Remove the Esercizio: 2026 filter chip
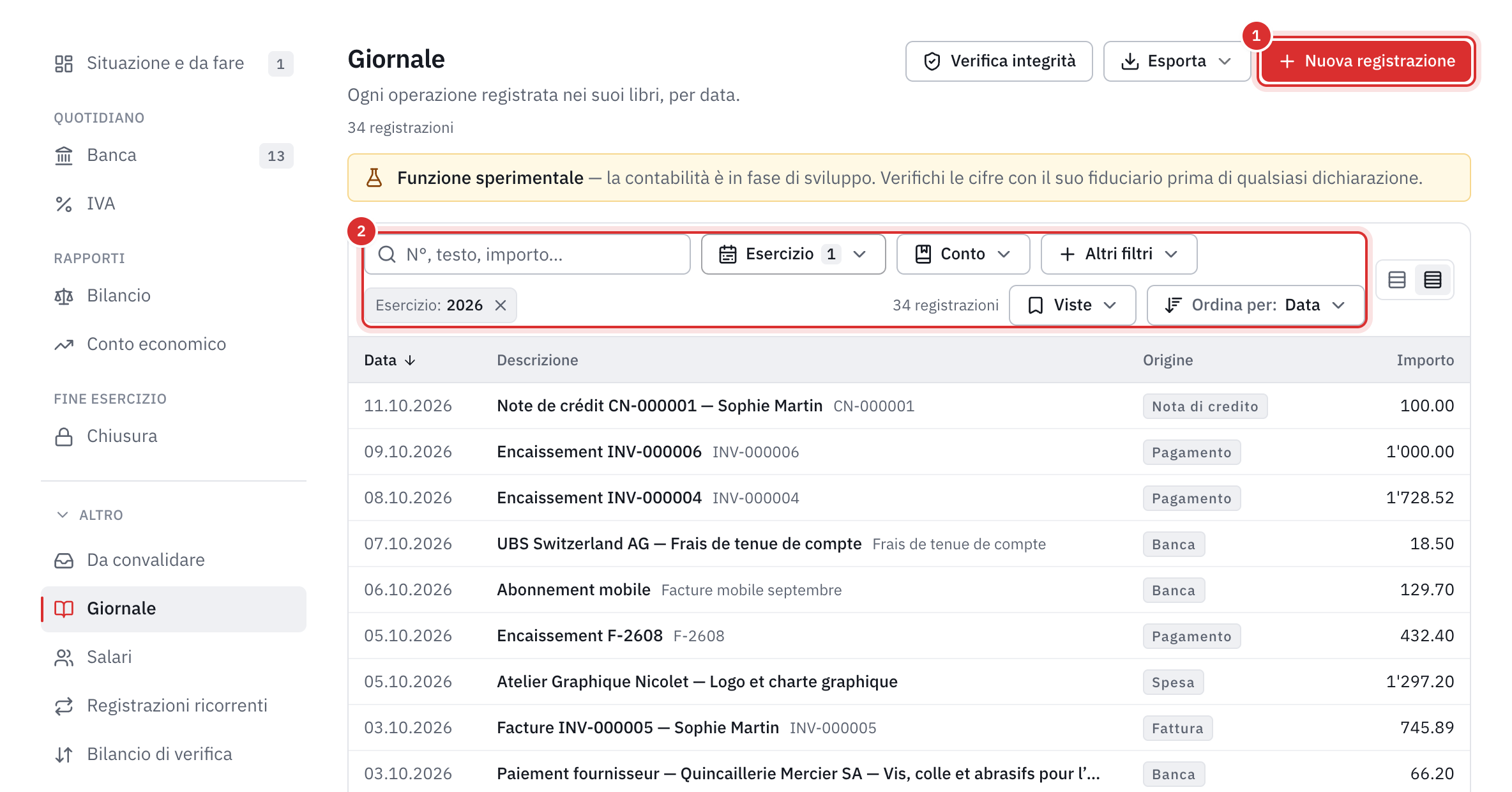The image size is (1512, 792). [x=501, y=305]
